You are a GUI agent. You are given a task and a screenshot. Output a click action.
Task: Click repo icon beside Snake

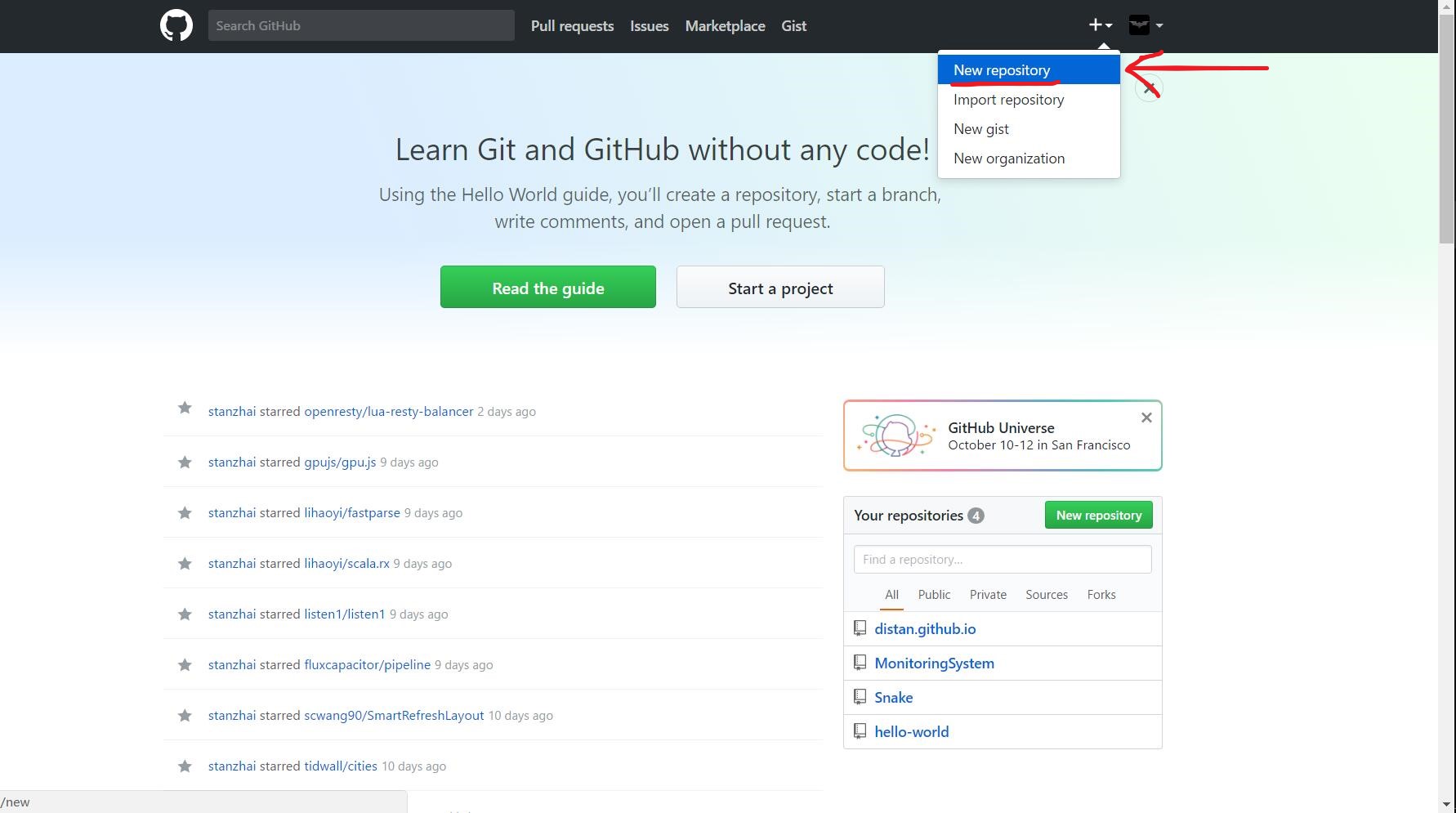coord(860,697)
